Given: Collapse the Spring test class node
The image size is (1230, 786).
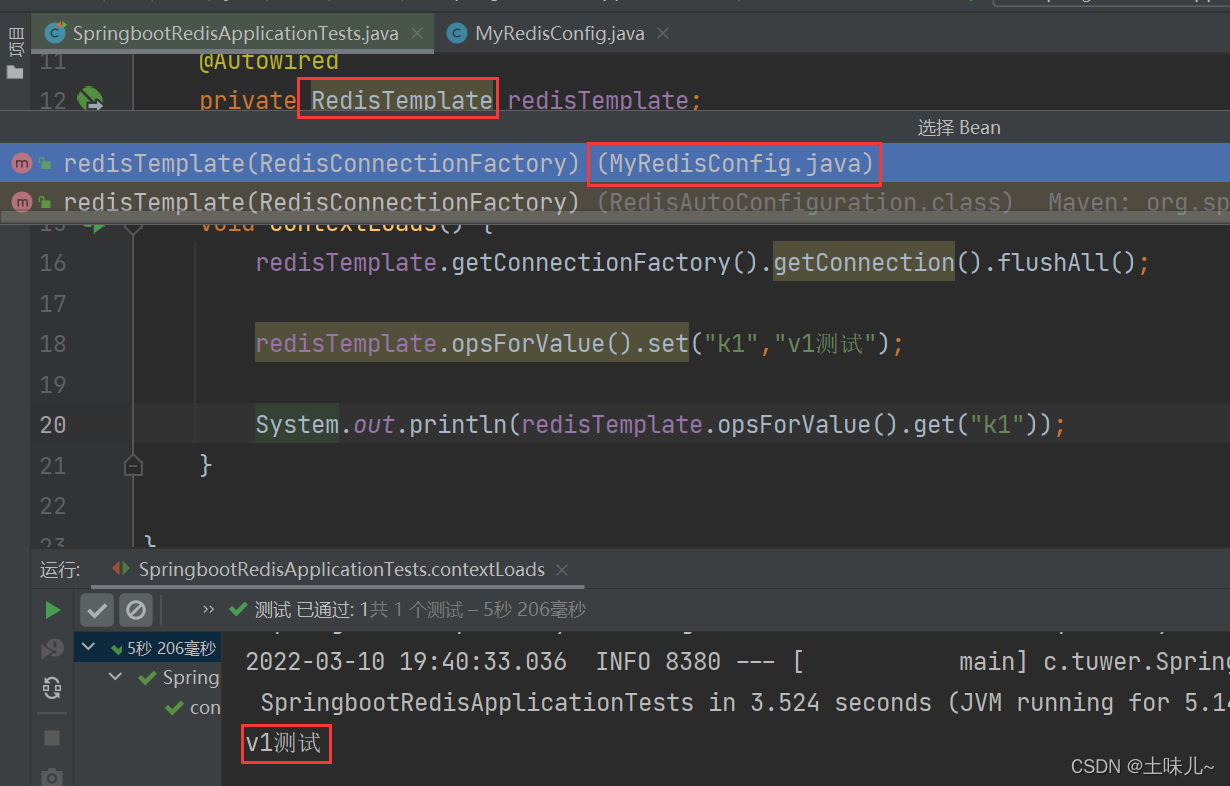Looking at the screenshot, I should tap(117, 677).
